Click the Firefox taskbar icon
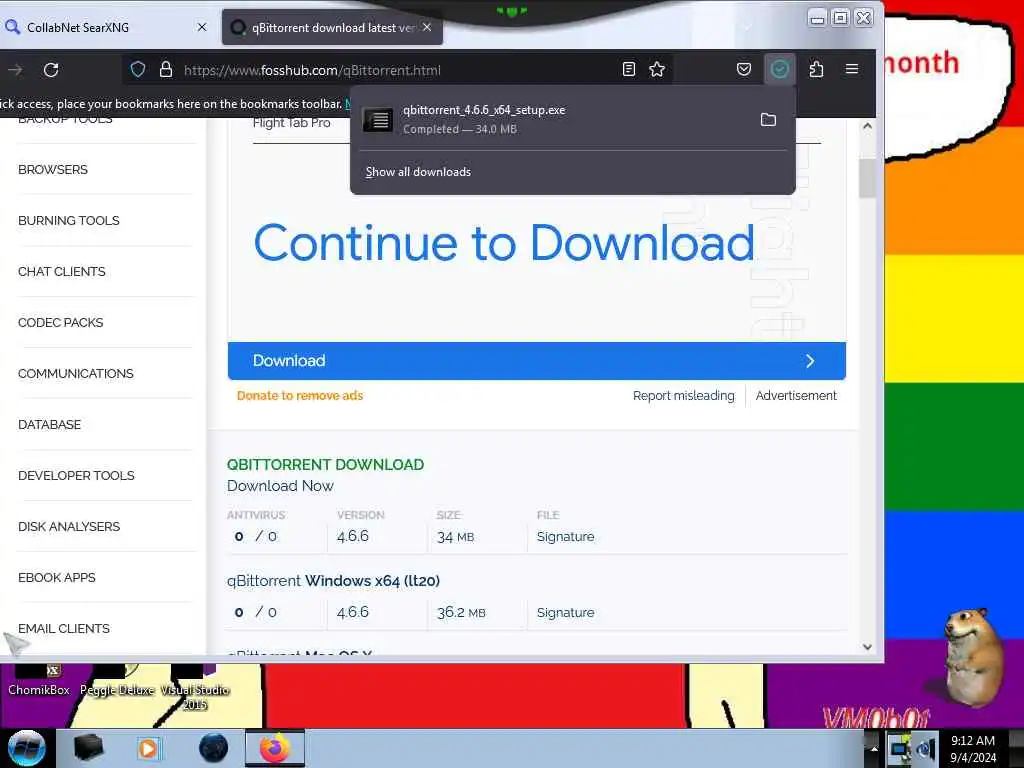This screenshot has width=1024, height=768. (x=275, y=748)
